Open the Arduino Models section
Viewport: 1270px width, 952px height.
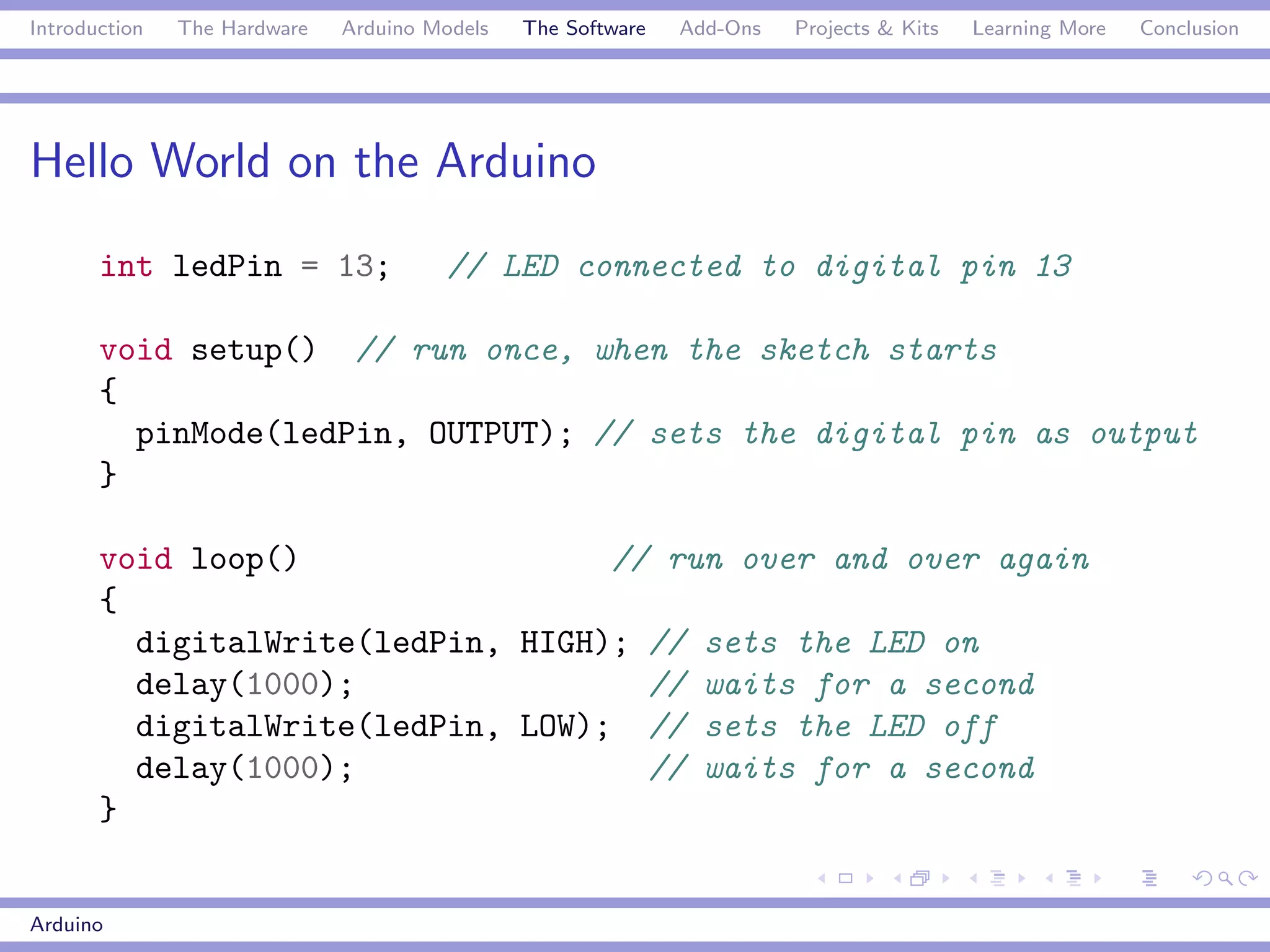pyautogui.click(x=415, y=29)
